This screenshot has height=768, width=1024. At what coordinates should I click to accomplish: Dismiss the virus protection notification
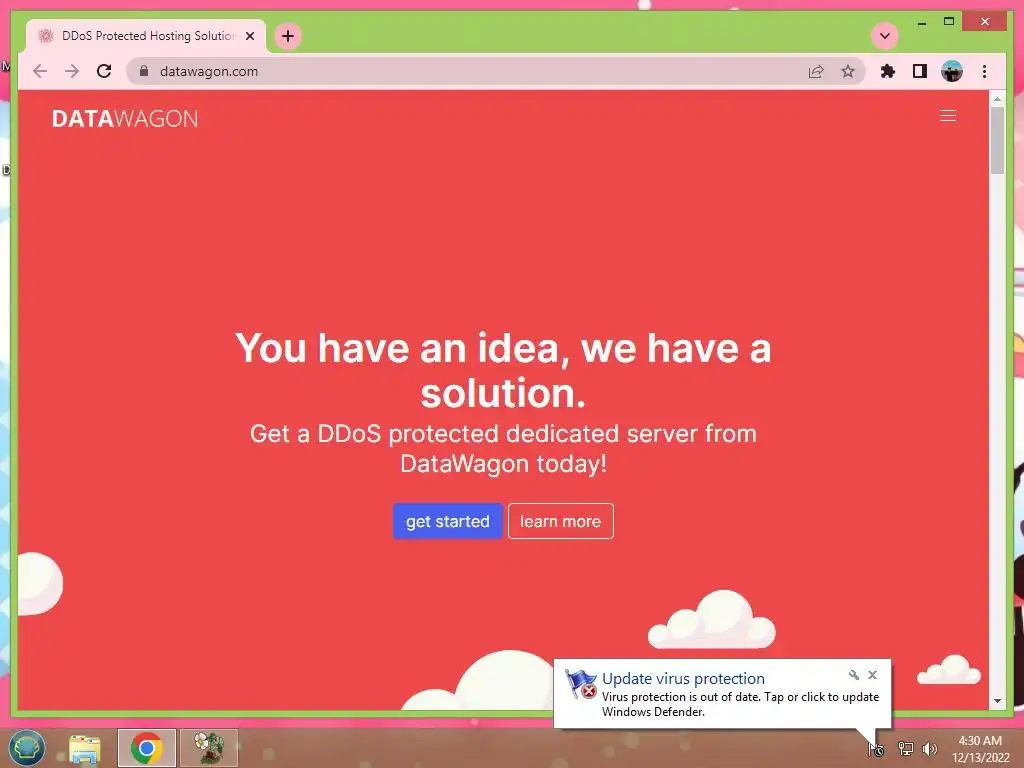click(x=872, y=675)
